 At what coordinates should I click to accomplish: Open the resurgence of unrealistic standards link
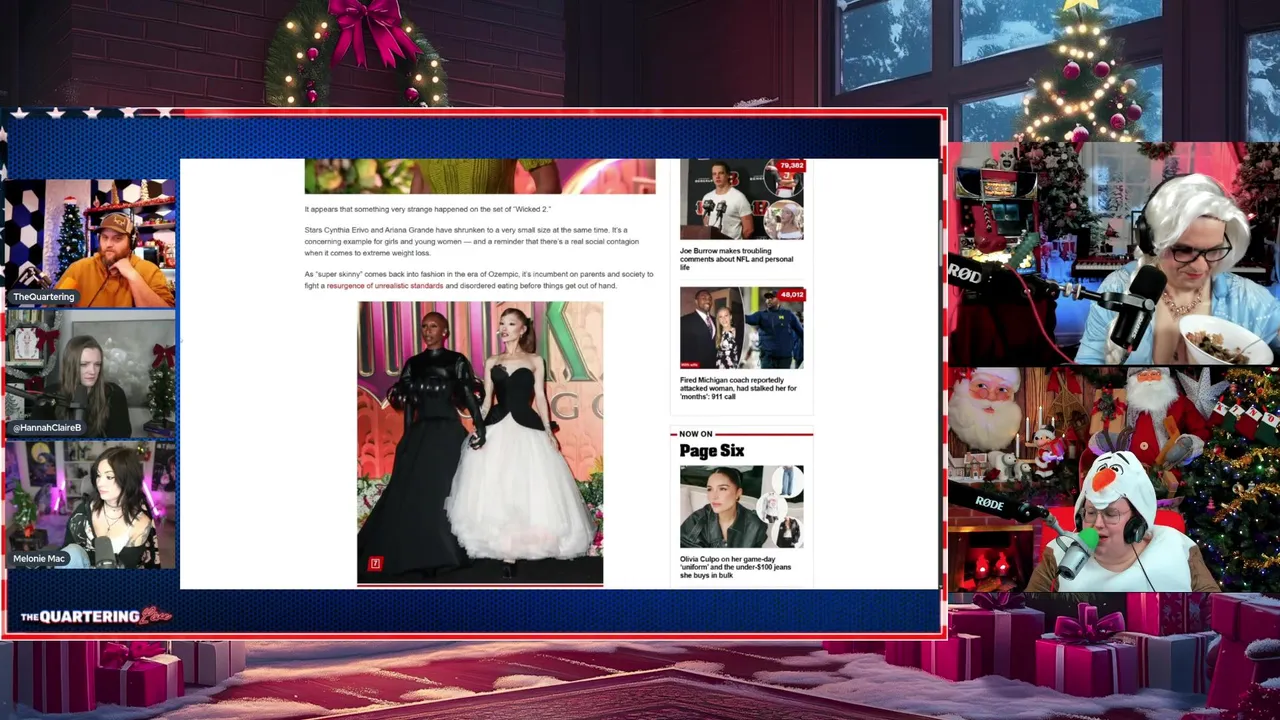[385, 286]
